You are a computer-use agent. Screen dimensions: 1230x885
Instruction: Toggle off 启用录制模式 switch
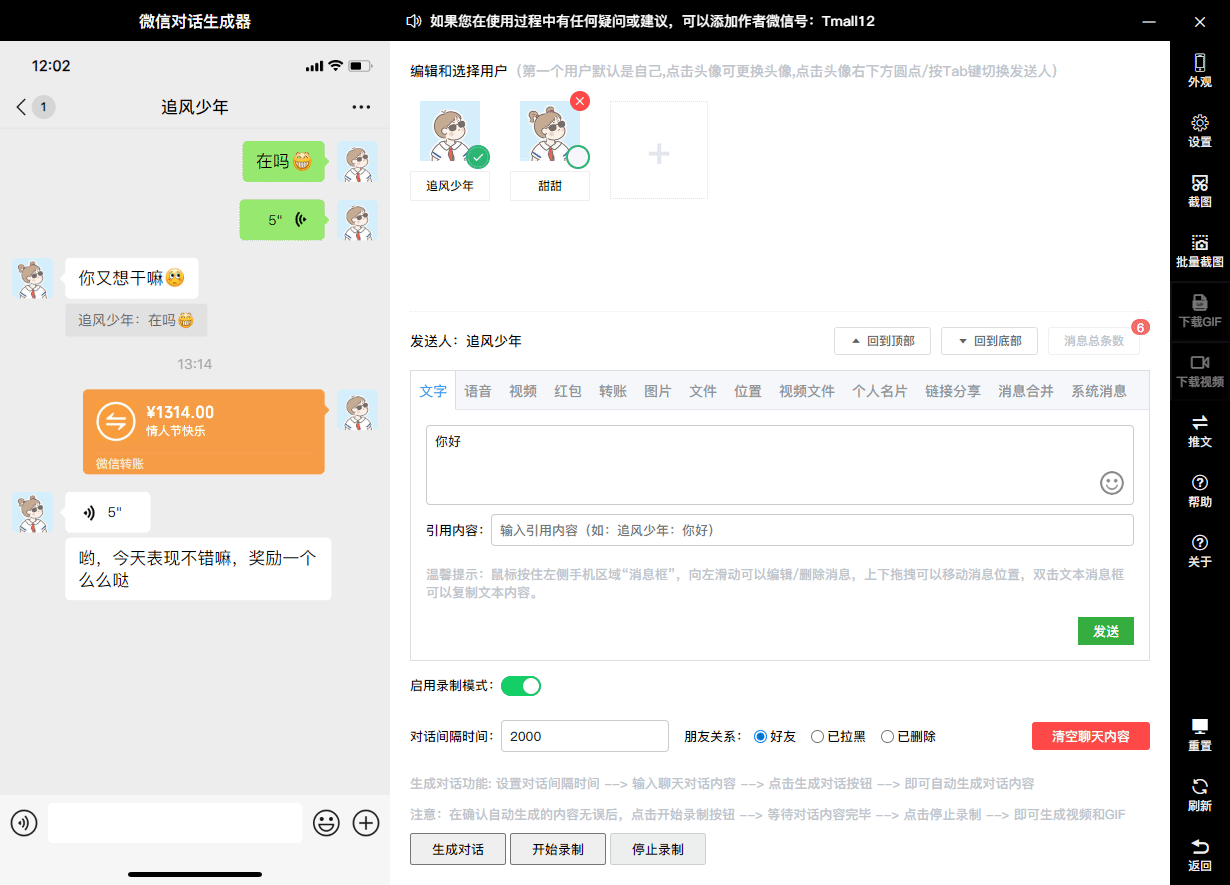pyautogui.click(x=520, y=686)
